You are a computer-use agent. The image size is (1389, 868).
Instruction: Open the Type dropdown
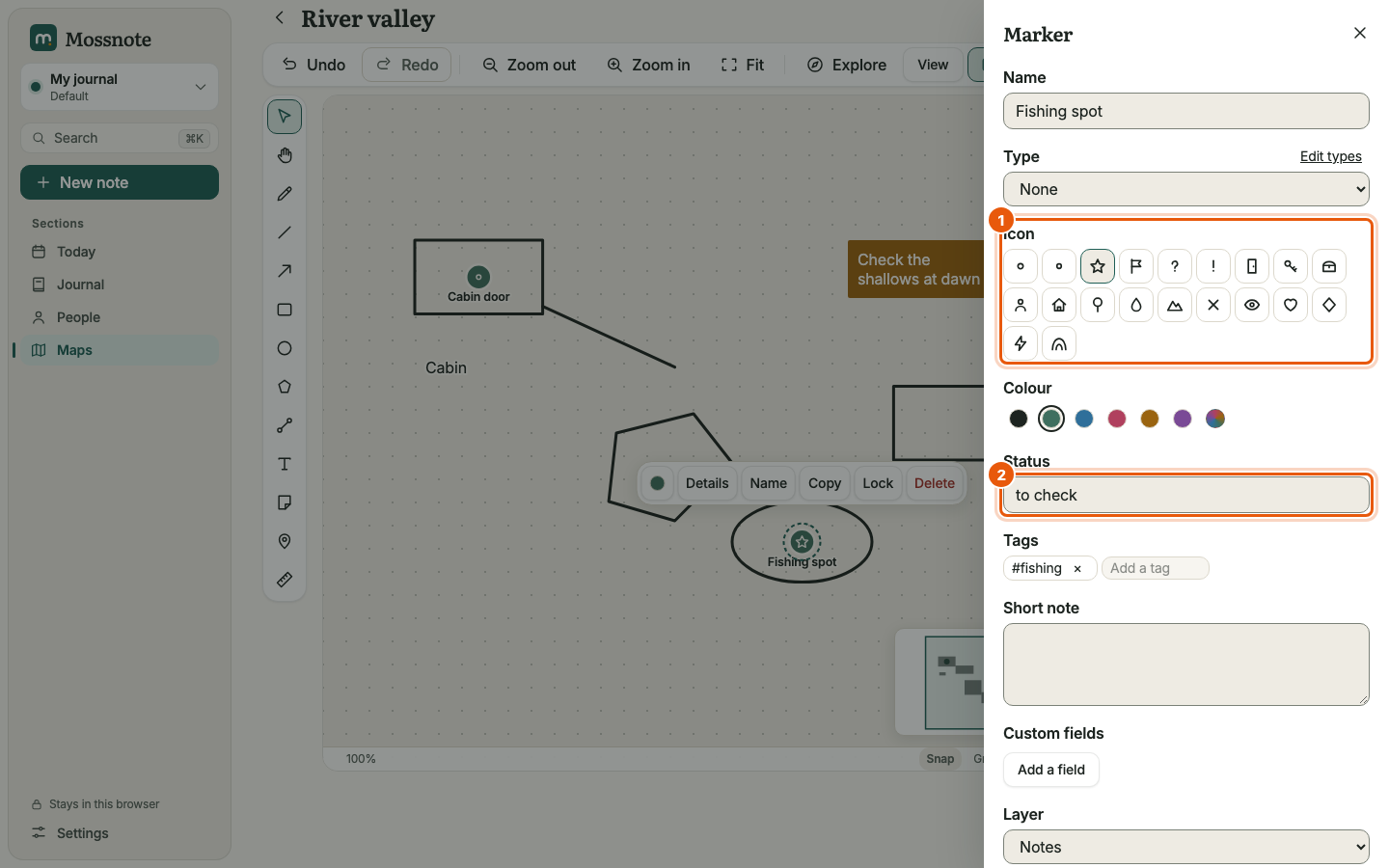1186,189
